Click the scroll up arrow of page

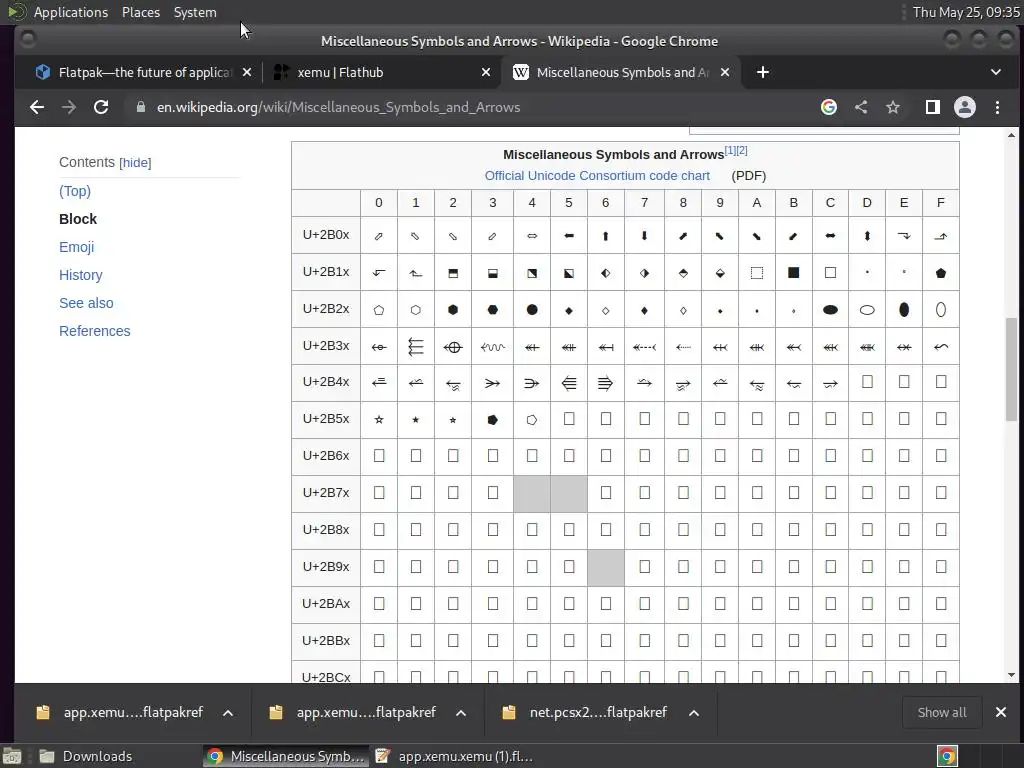pos(1011,135)
